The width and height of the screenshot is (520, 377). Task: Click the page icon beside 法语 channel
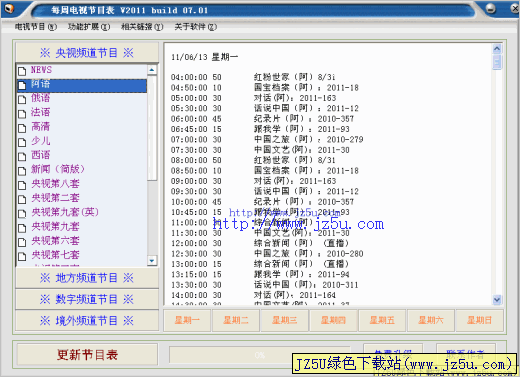tap(22, 114)
